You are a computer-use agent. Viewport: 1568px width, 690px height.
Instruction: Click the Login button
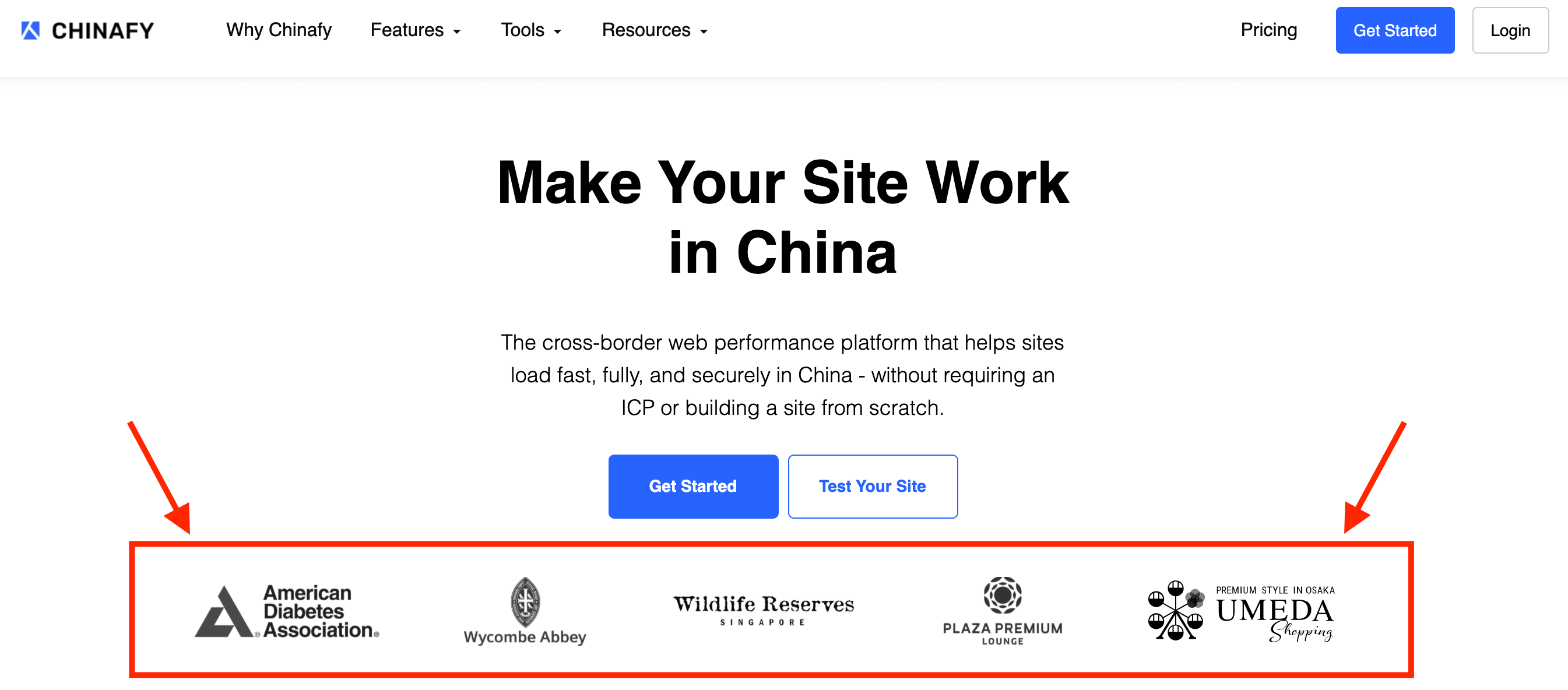pos(1510,30)
